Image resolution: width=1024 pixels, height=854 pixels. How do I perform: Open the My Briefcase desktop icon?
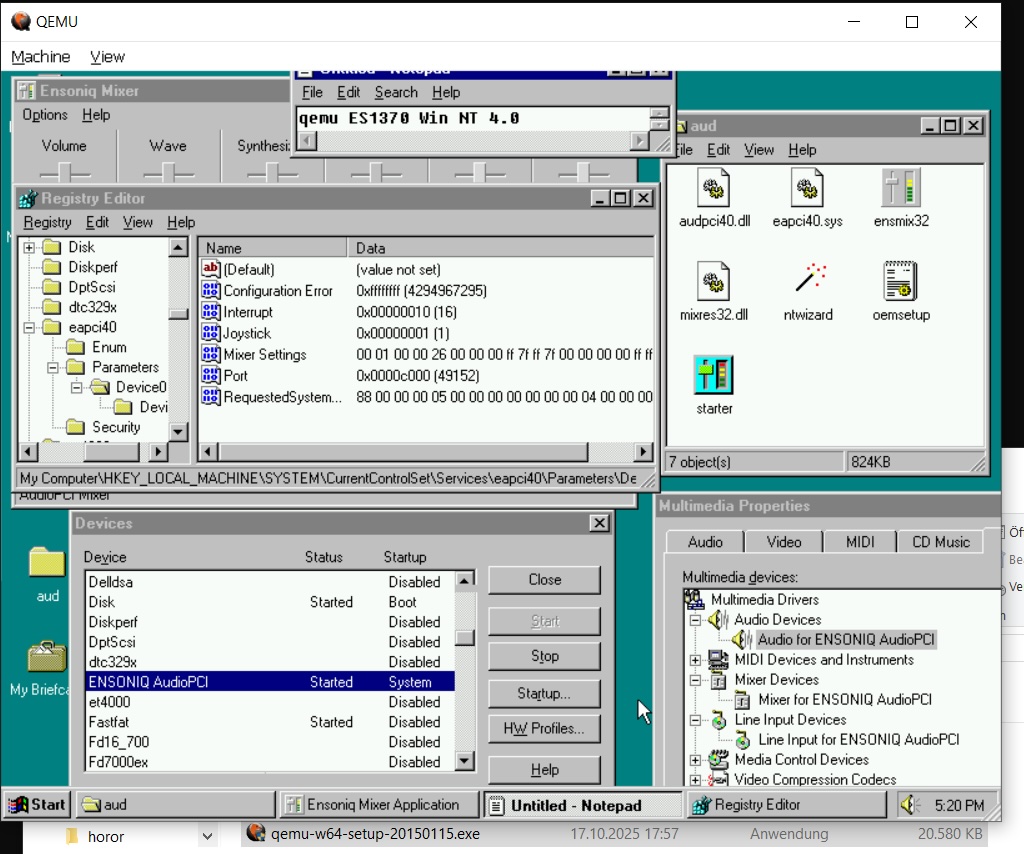click(47, 658)
